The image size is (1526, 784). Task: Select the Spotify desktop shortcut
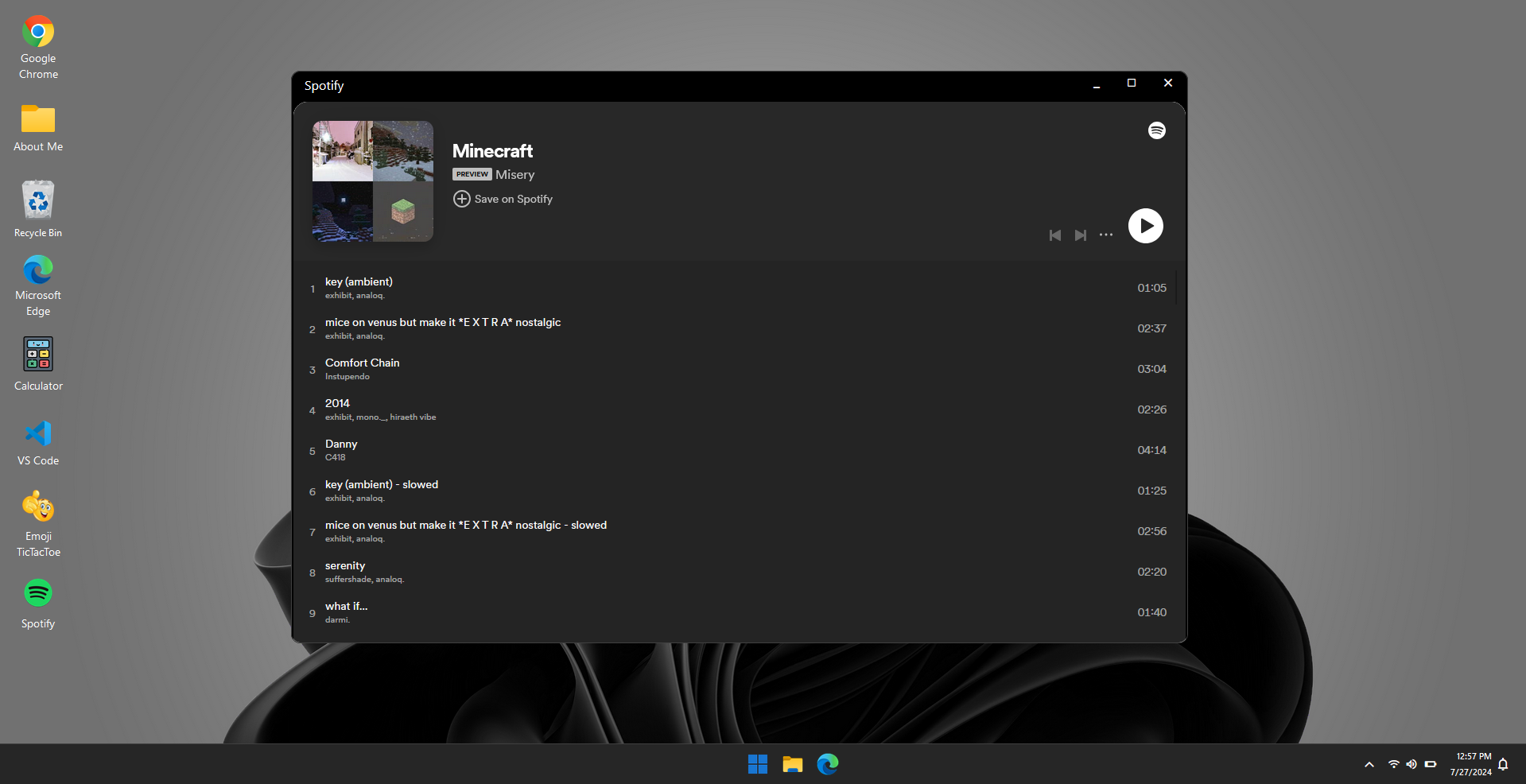pos(38,604)
